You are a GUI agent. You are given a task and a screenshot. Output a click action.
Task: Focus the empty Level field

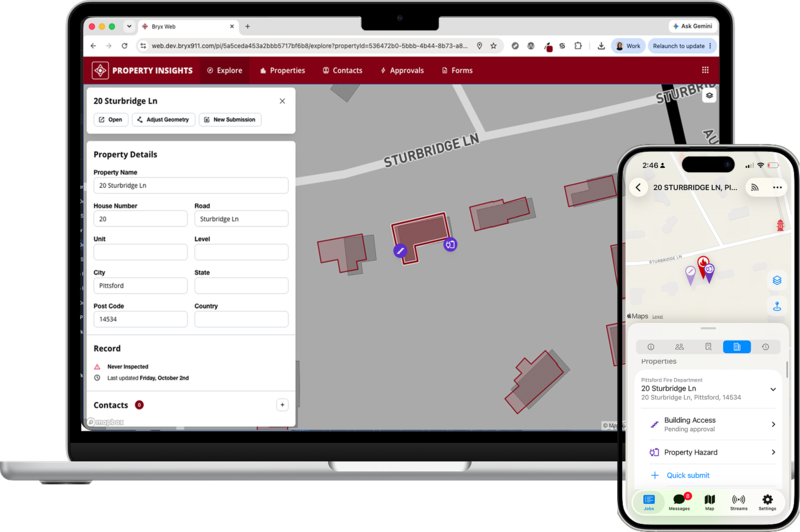coord(241,252)
